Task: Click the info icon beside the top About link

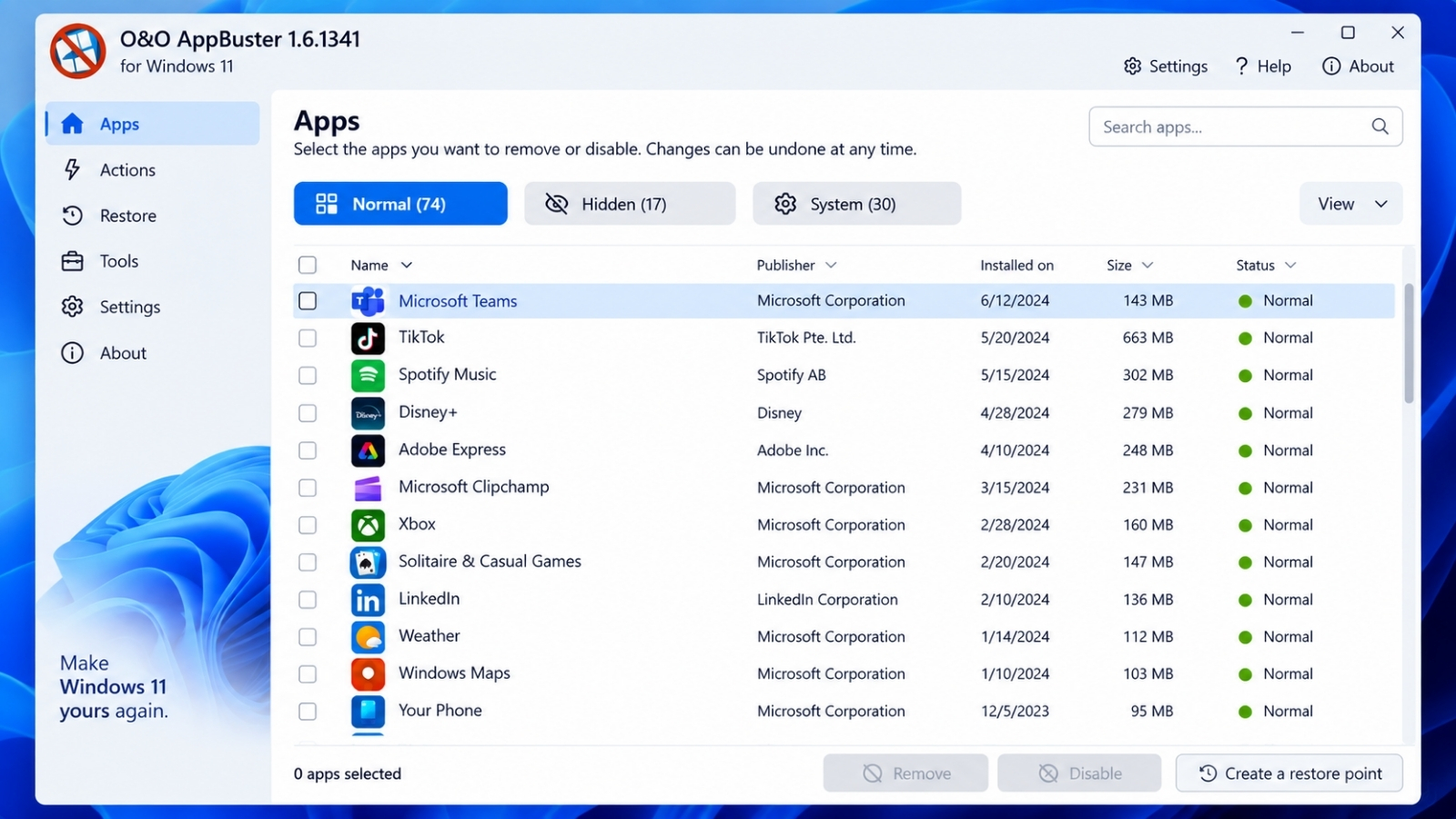Action: [x=1331, y=66]
